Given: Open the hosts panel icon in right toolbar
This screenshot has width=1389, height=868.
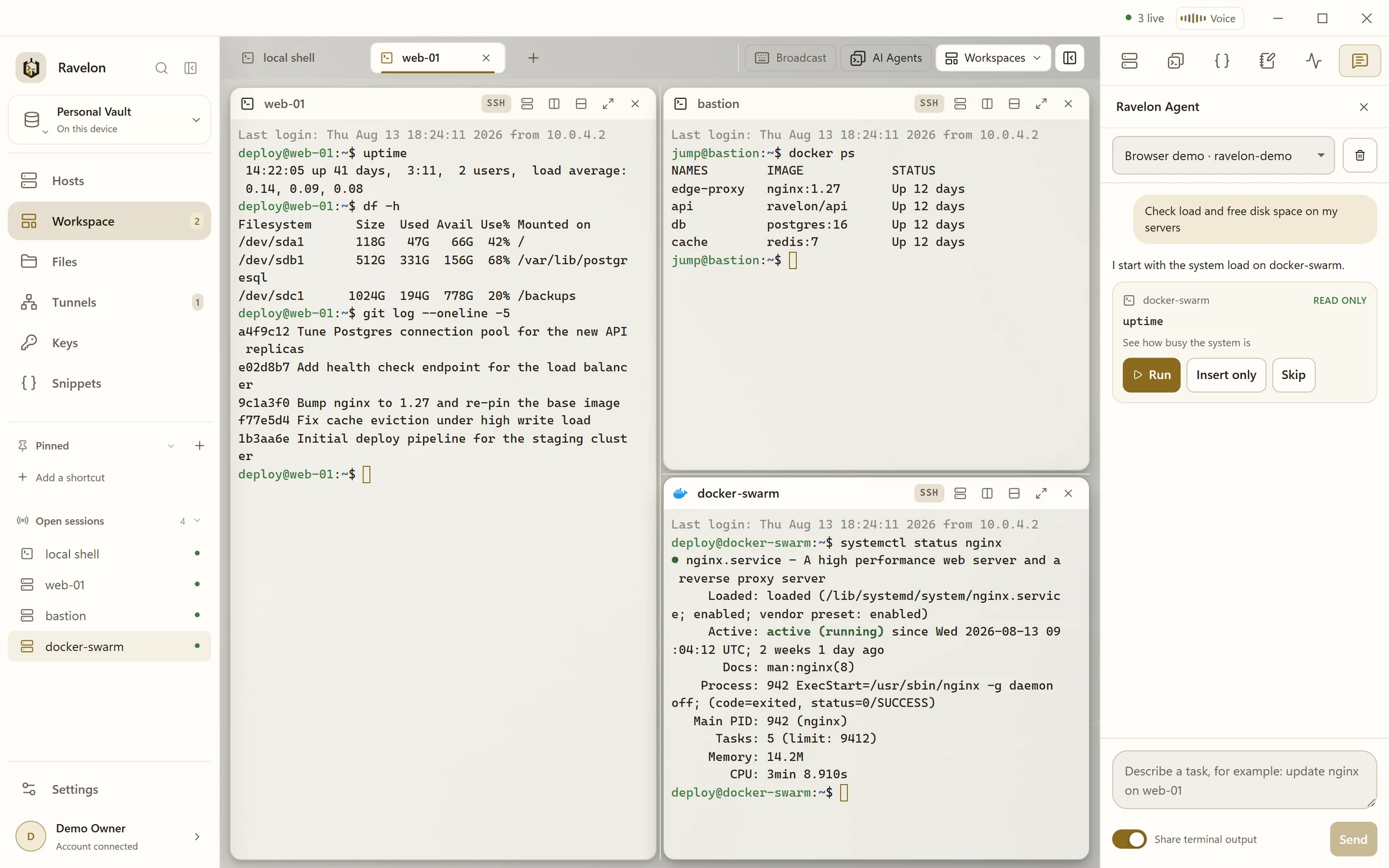Looking at the screenshot, I should click(x=1129, y=61).
